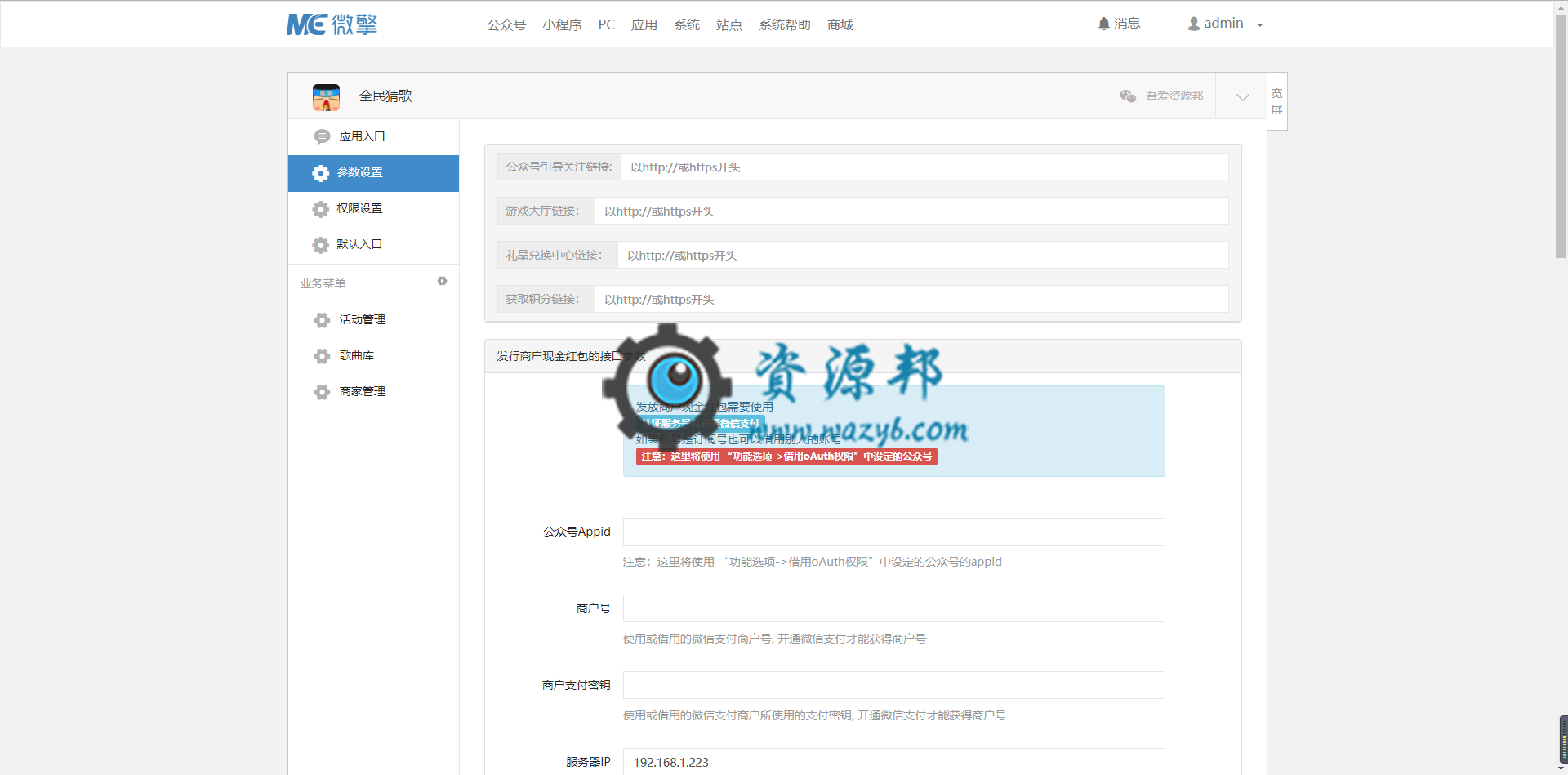Focus the 礼品兑换中心链接 input field
The height and width of the screenshot is (775, 1568).
tap(923, 255)
